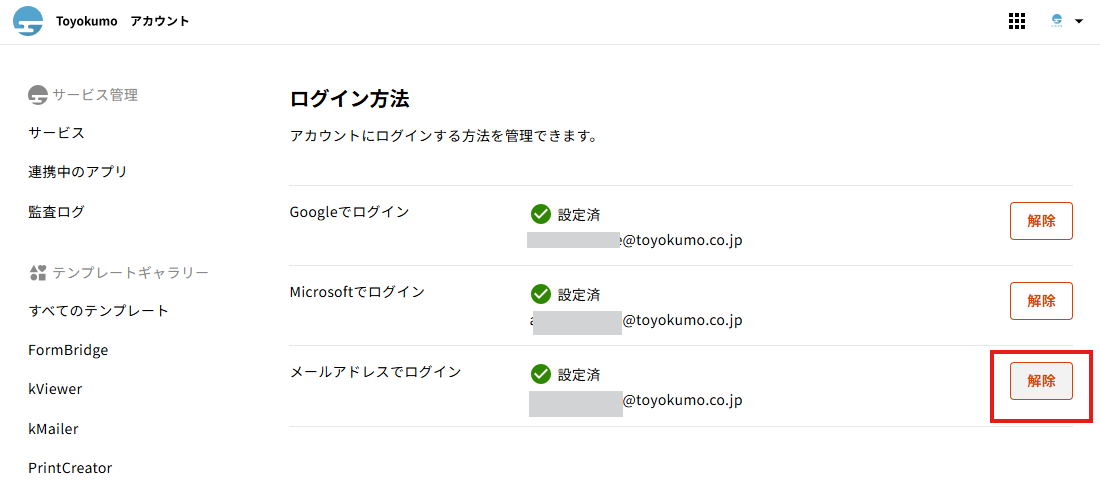Click the Google login green checkmark
This screenshot has height=493, width=1100.
(x=541, y=214)
